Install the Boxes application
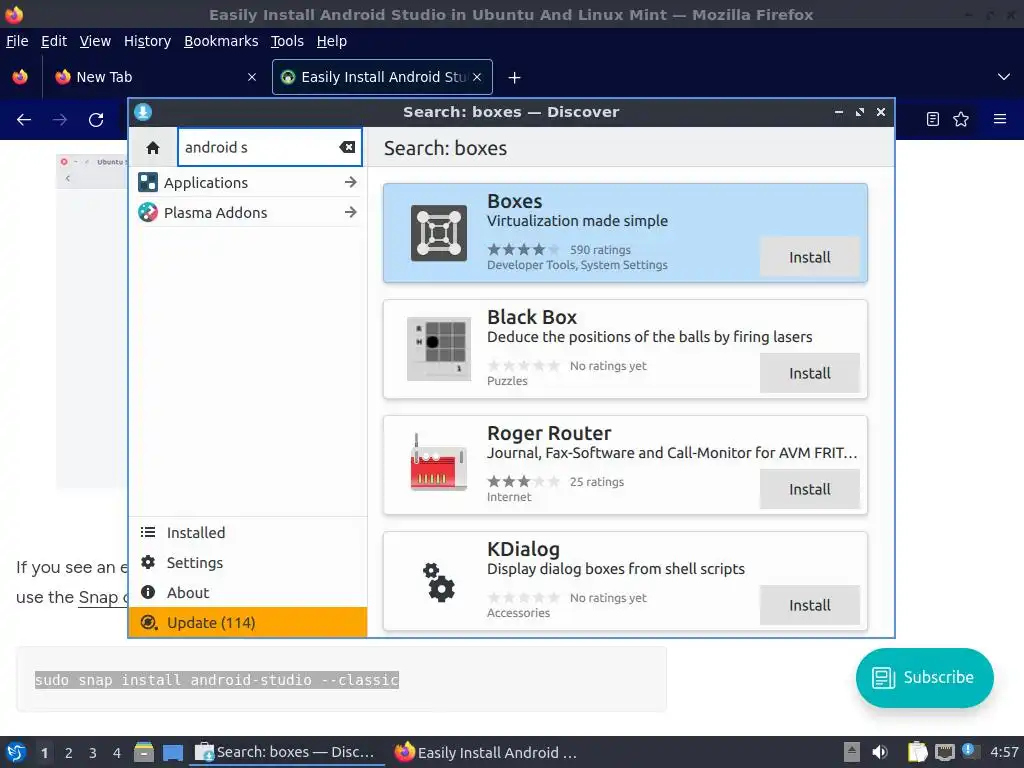The image size is (1024, 768). click(x=810, y=257)
